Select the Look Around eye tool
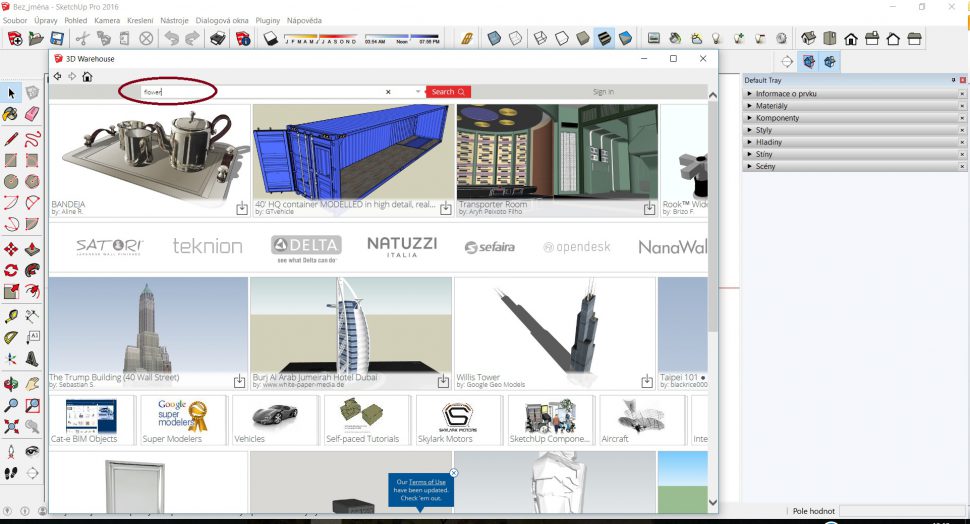 32,452
